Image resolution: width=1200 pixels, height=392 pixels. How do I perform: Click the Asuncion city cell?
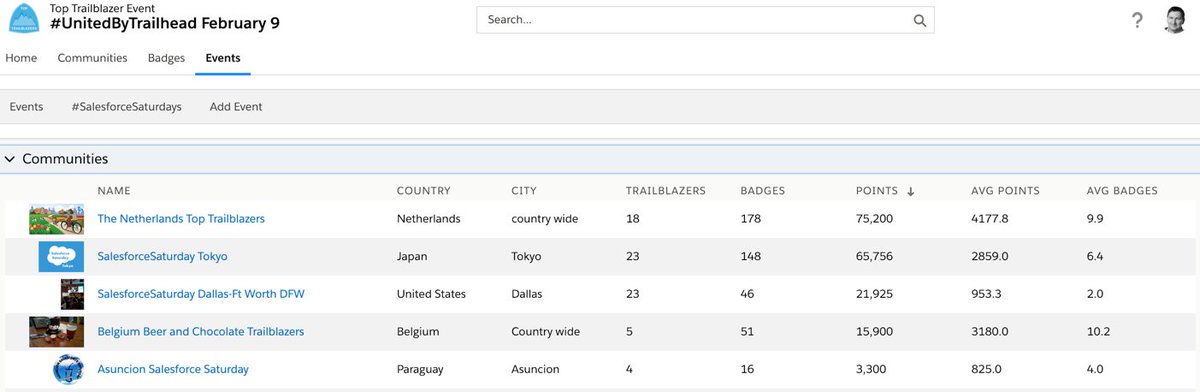pos(535,370)
